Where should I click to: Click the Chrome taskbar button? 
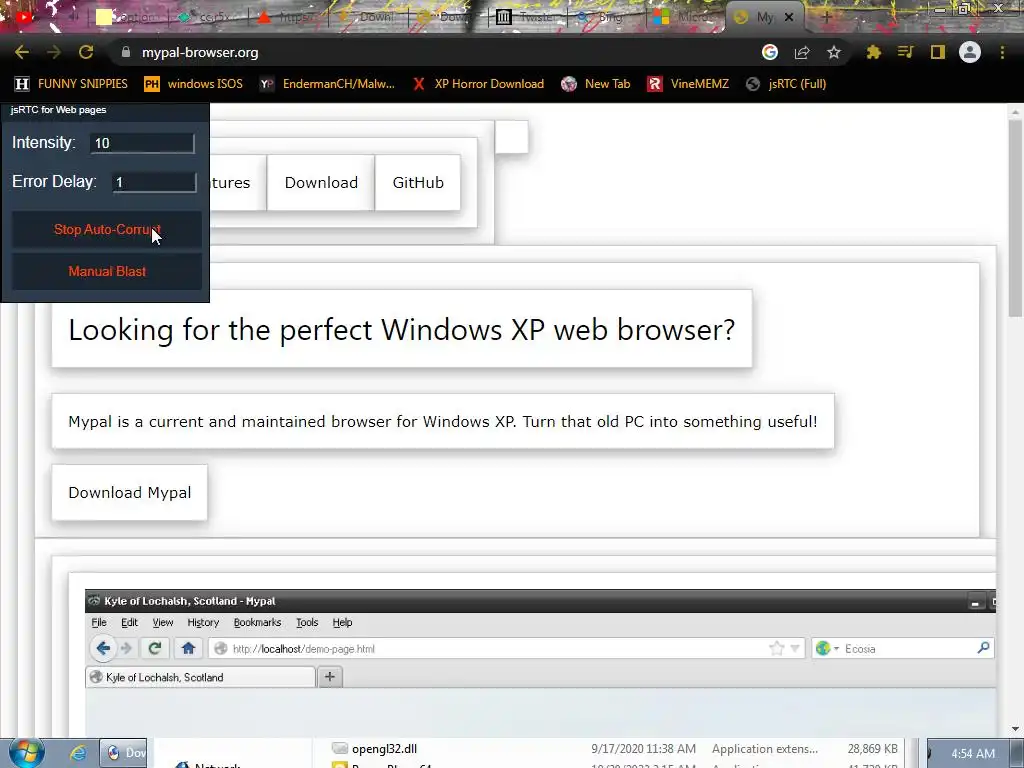[x=123, y=753]
